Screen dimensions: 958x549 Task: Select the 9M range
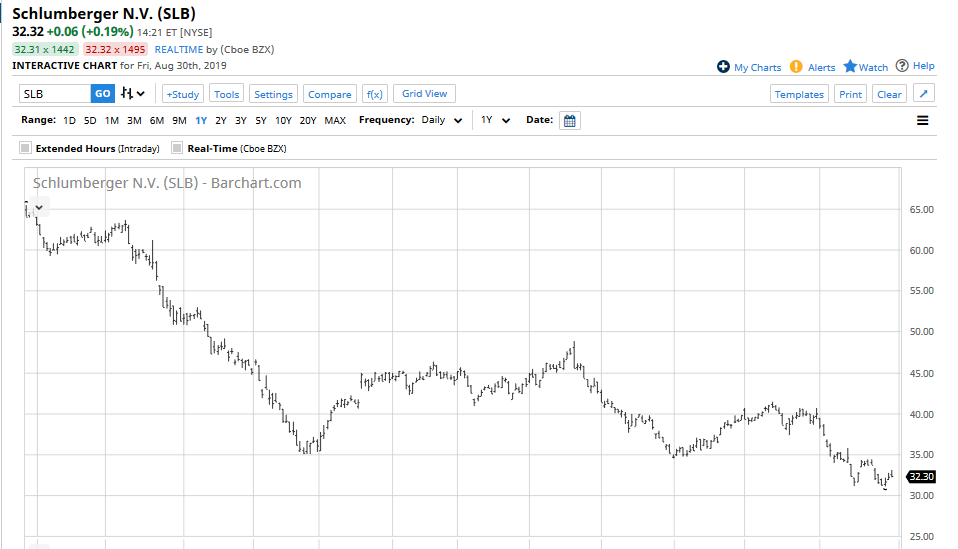pyautogui.click(x=179, y=120)
